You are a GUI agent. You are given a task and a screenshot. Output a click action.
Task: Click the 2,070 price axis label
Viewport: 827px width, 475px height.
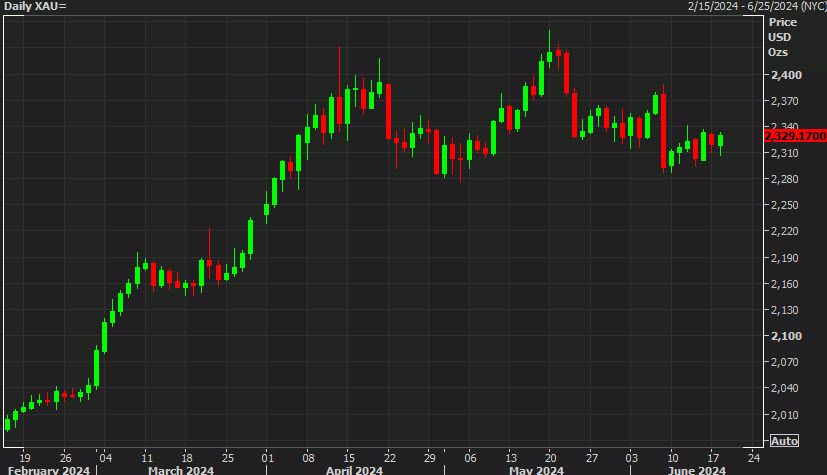[x=785, y=362]
